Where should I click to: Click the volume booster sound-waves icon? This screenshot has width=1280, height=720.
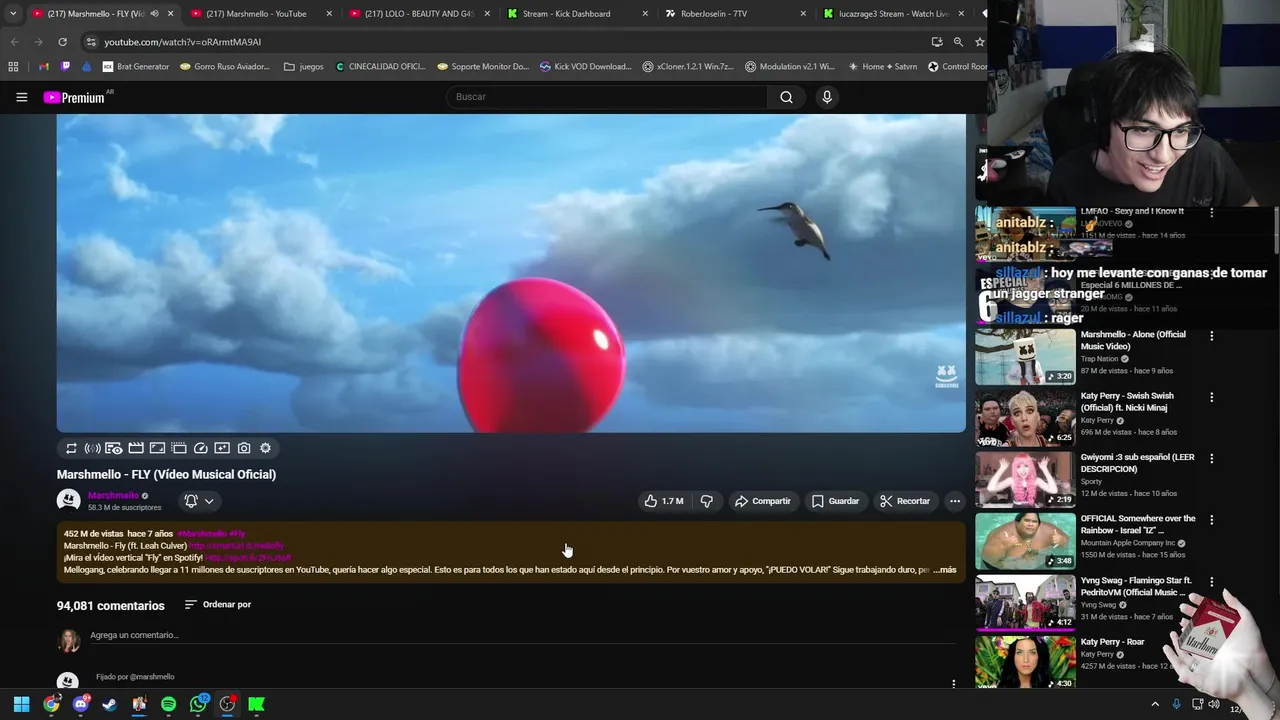[92, 448]
